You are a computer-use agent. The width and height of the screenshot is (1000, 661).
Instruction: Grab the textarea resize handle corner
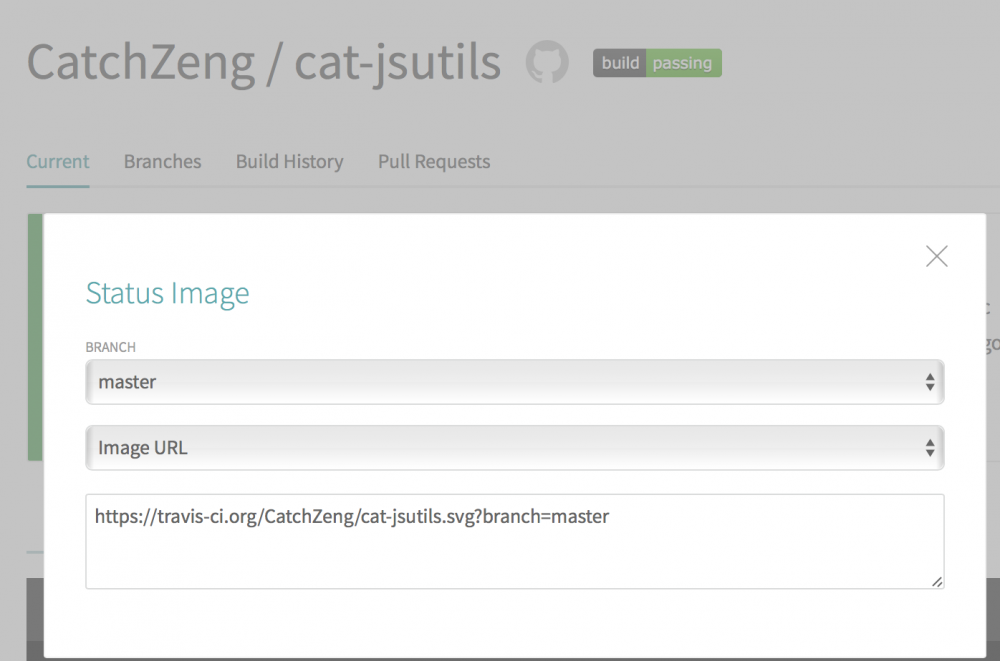tap(937, 581)
